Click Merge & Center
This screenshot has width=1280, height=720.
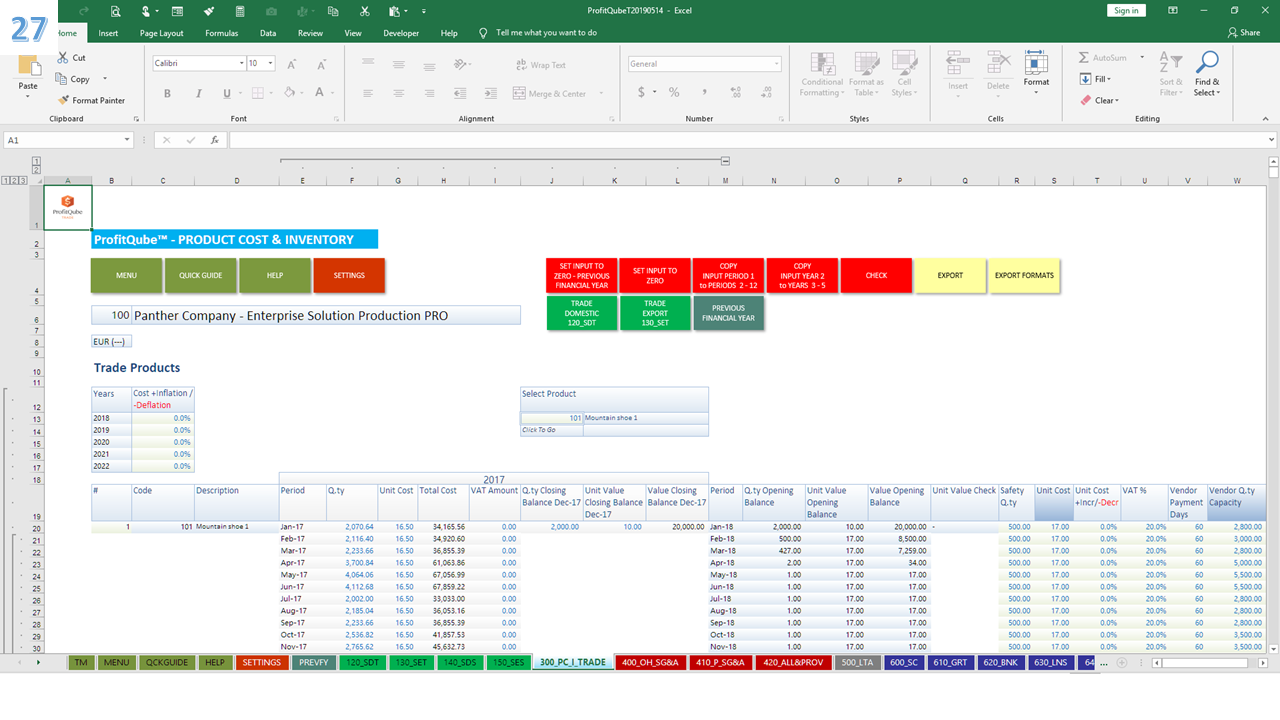[x=550, y=94]
